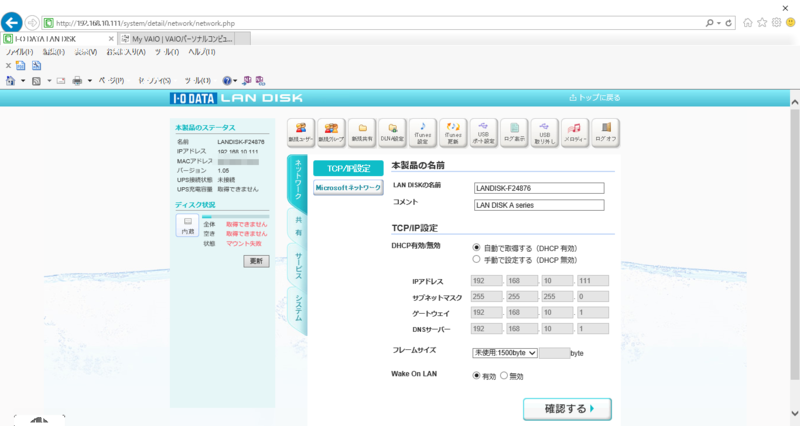Screen dimensions: 800x426
Task: Click the new tab button
Action: [243, 39]
